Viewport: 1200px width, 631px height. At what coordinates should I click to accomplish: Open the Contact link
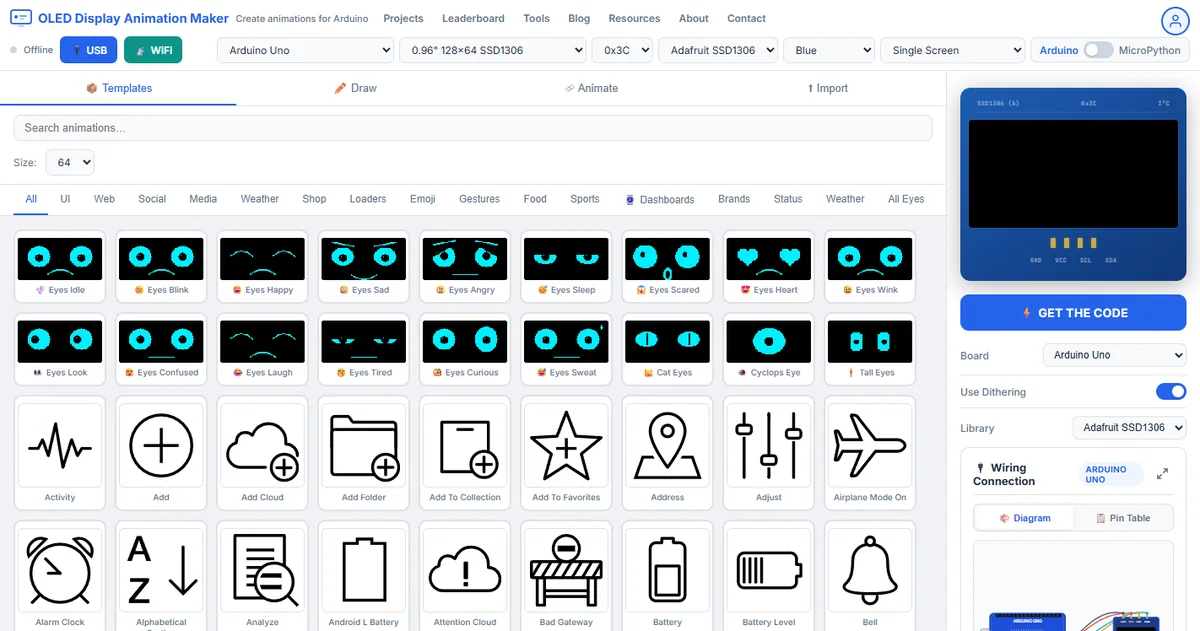pyautogui.click(x=747, y=18)
